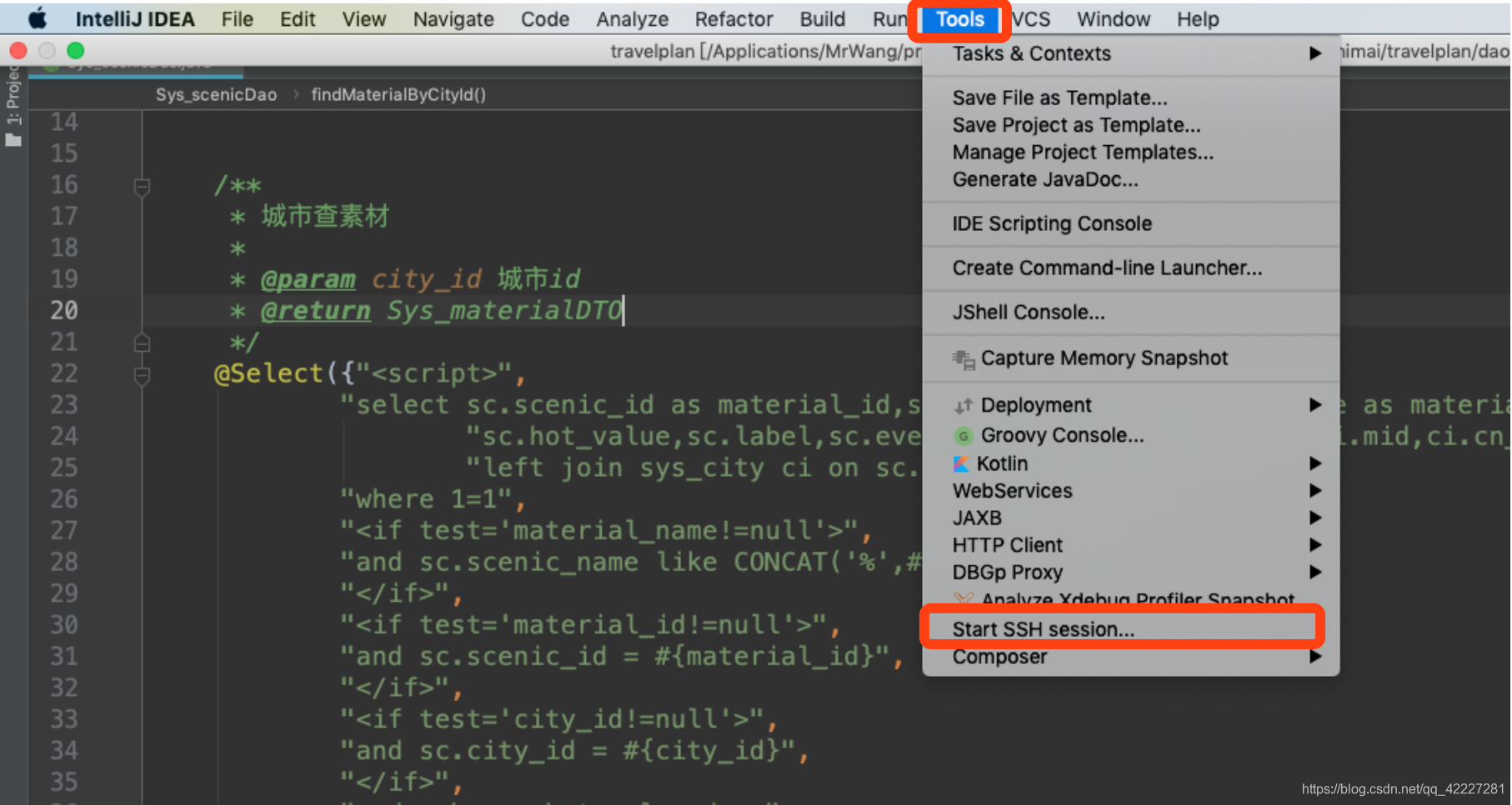Open the Analyze menu
Screen dimensions: 1512x805
coord(633,18)
